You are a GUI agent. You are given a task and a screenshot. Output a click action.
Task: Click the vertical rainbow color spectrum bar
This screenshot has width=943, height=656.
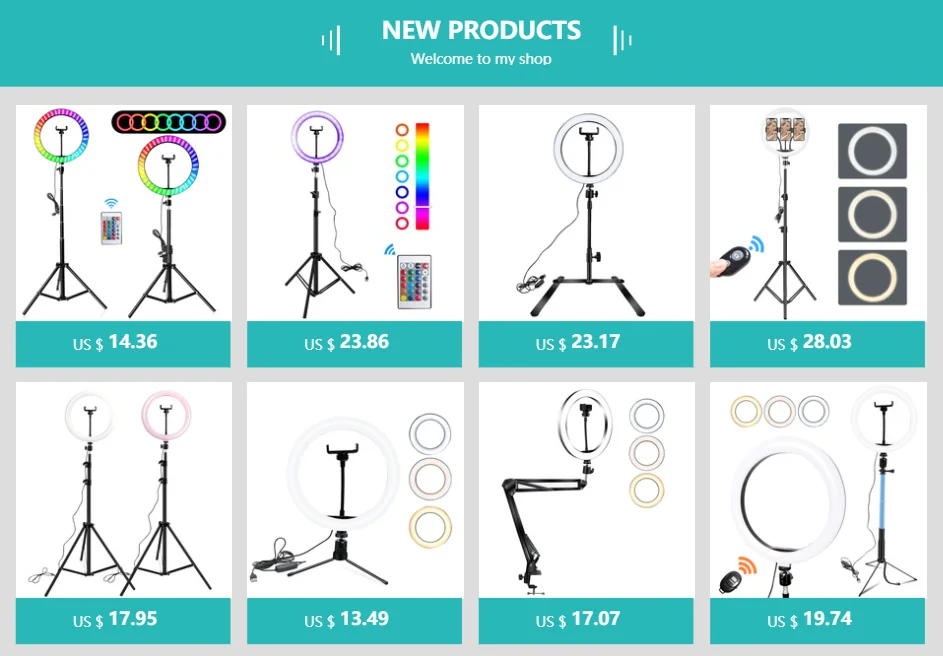423,176
